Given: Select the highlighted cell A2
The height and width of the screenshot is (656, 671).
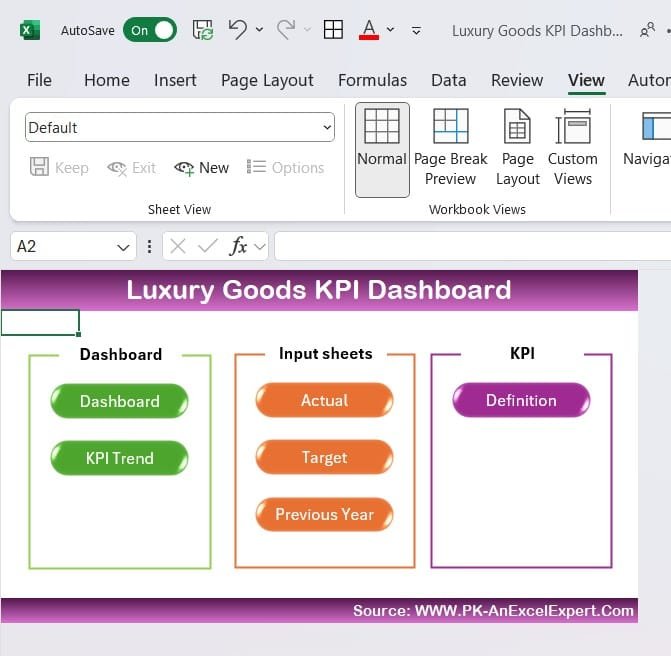Looking at the screenshot, I should pos(40,323).
